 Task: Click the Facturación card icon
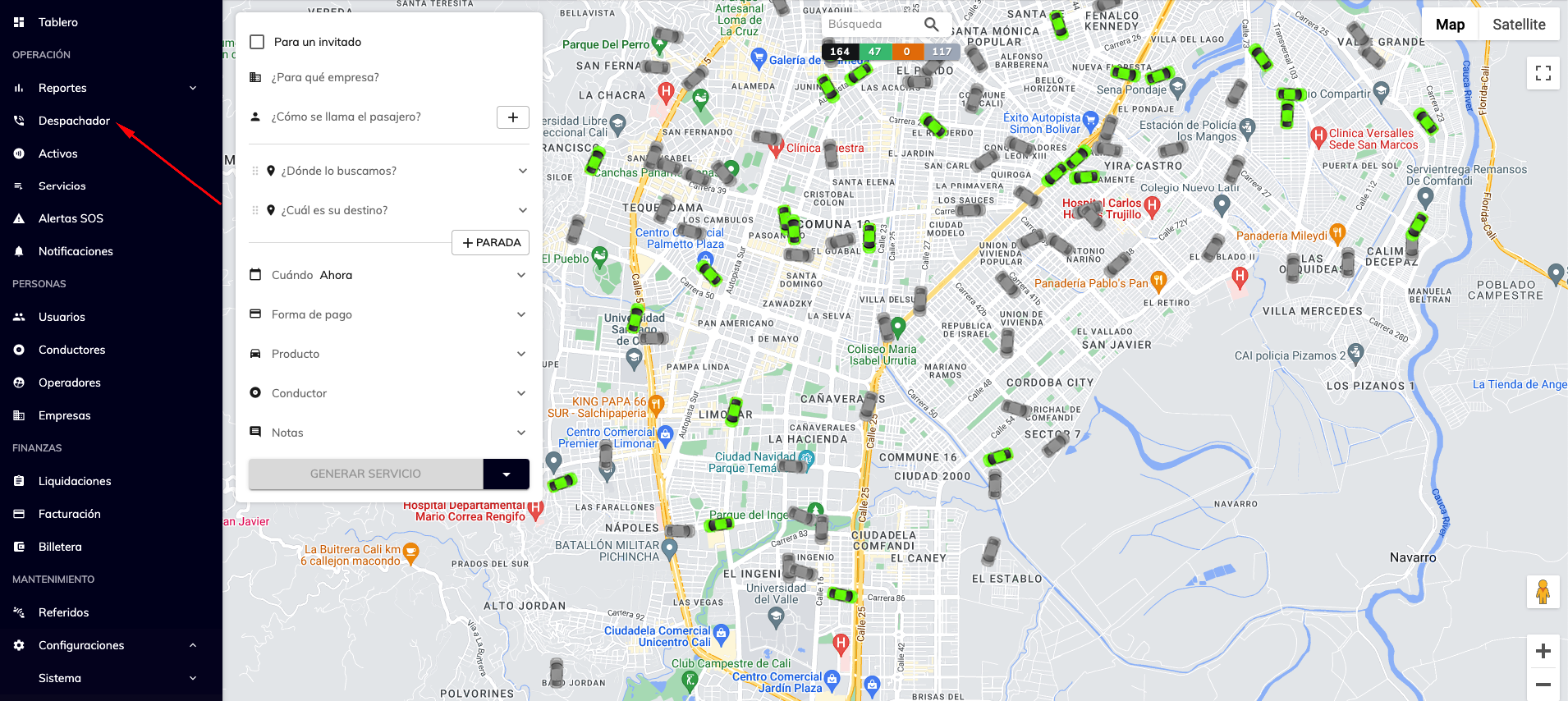[19, 514]
